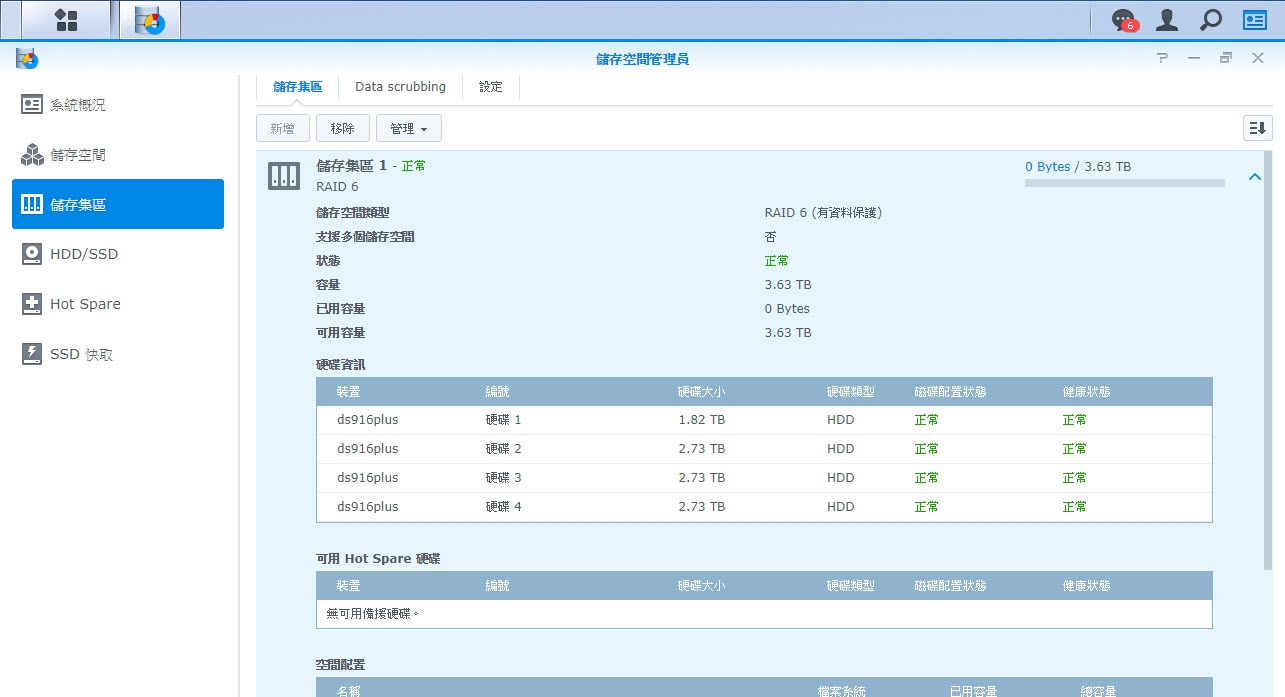The image size is (1285, 697).
Task: Open the DSM main menu grid icon
Action: [x=66, y=20]
